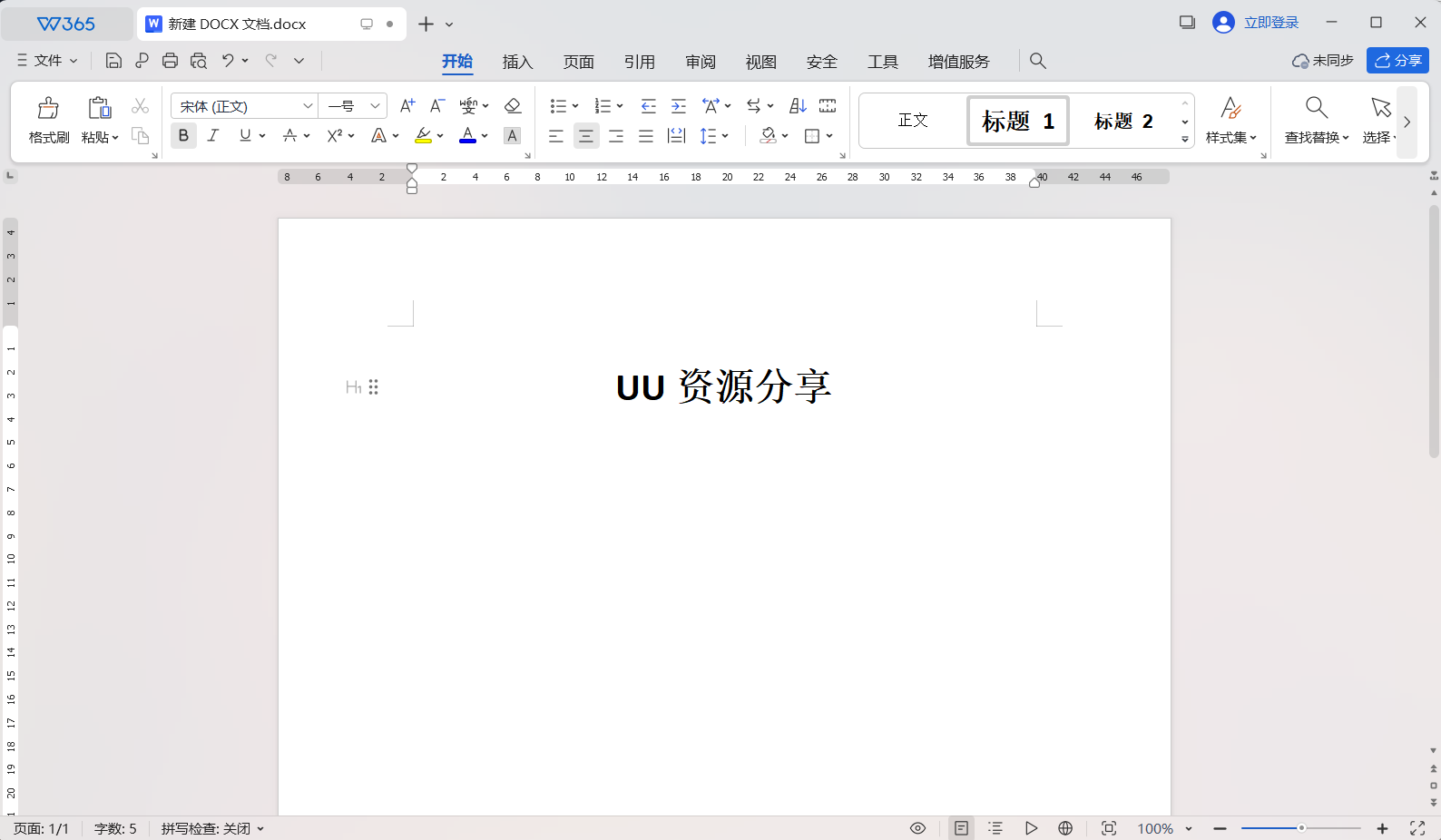The width and height of the screenshot is (1441, 840).
Task: Expand bullet list options dropdown
Action: pos(575,106)
